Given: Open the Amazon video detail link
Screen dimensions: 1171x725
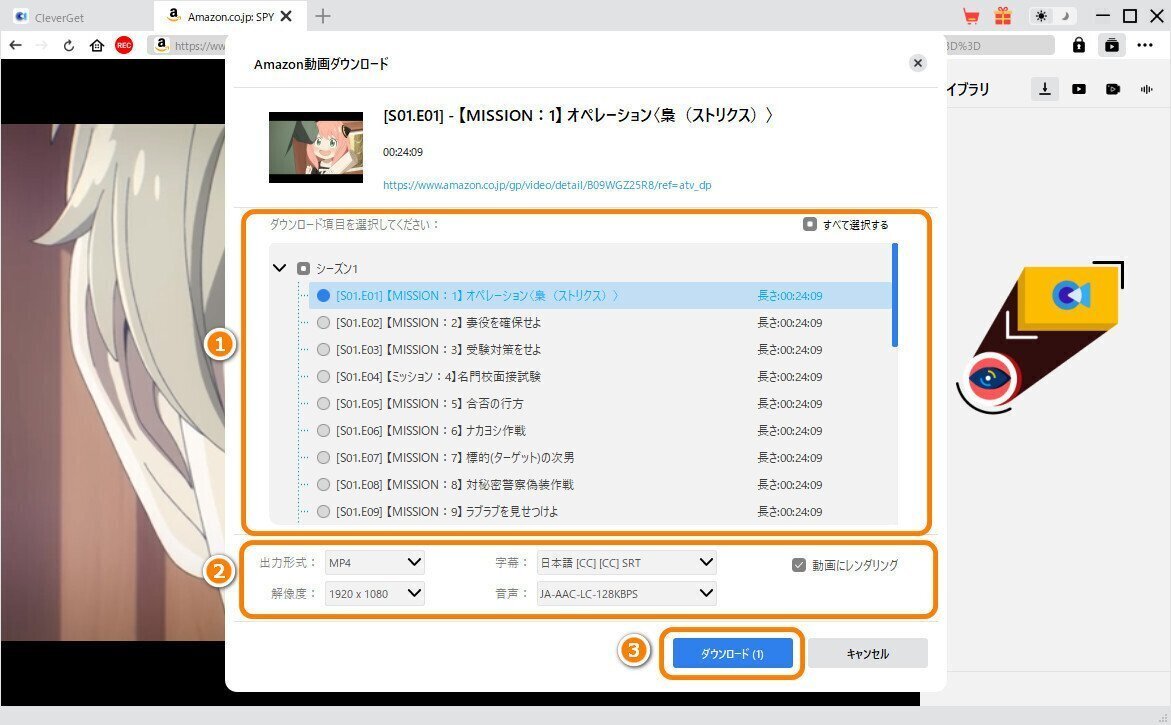Looking at the screenshot, I should pyautogui.click(x=549, y=185).
